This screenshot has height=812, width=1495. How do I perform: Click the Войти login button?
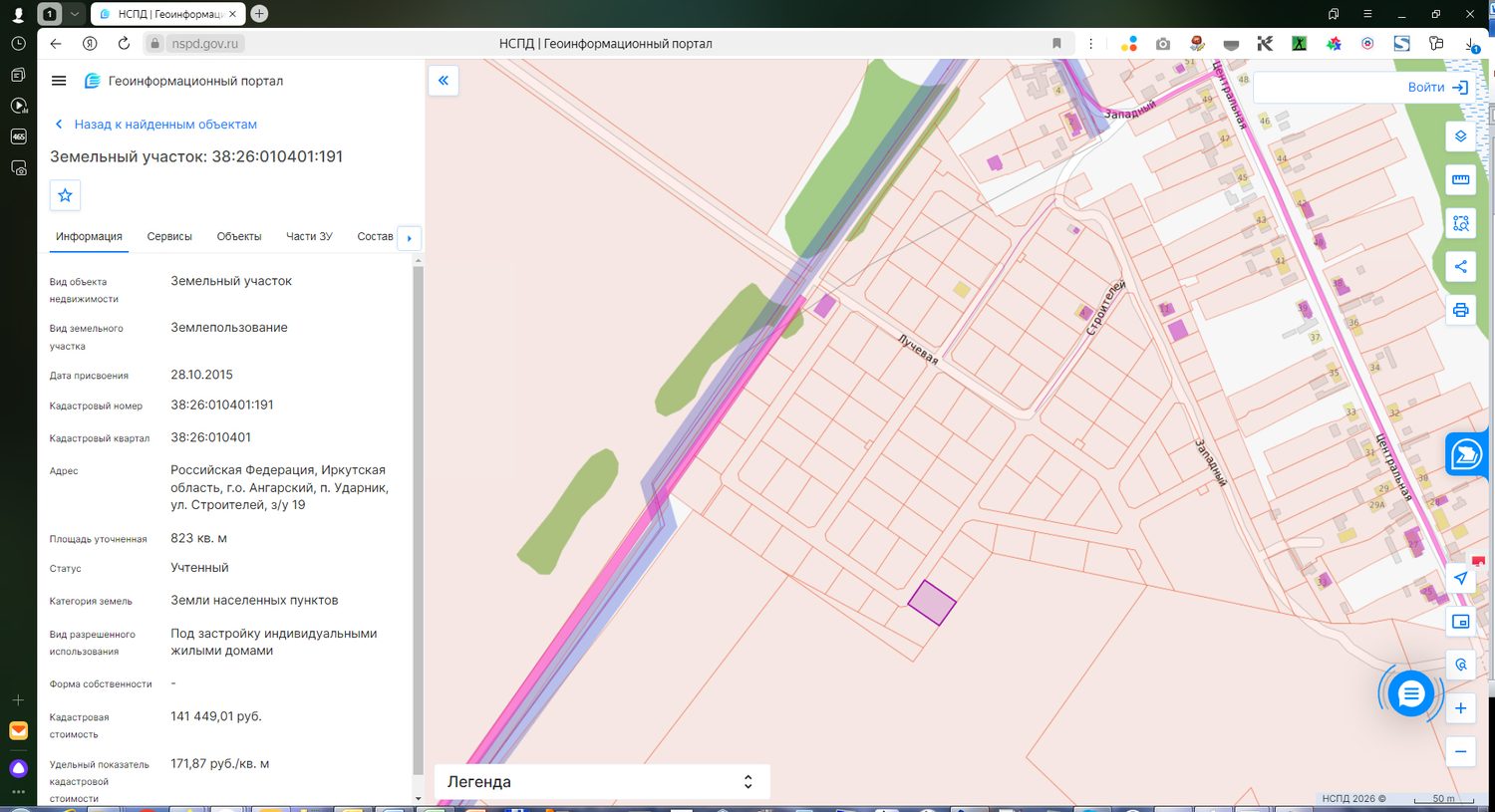coord(1437,88)
